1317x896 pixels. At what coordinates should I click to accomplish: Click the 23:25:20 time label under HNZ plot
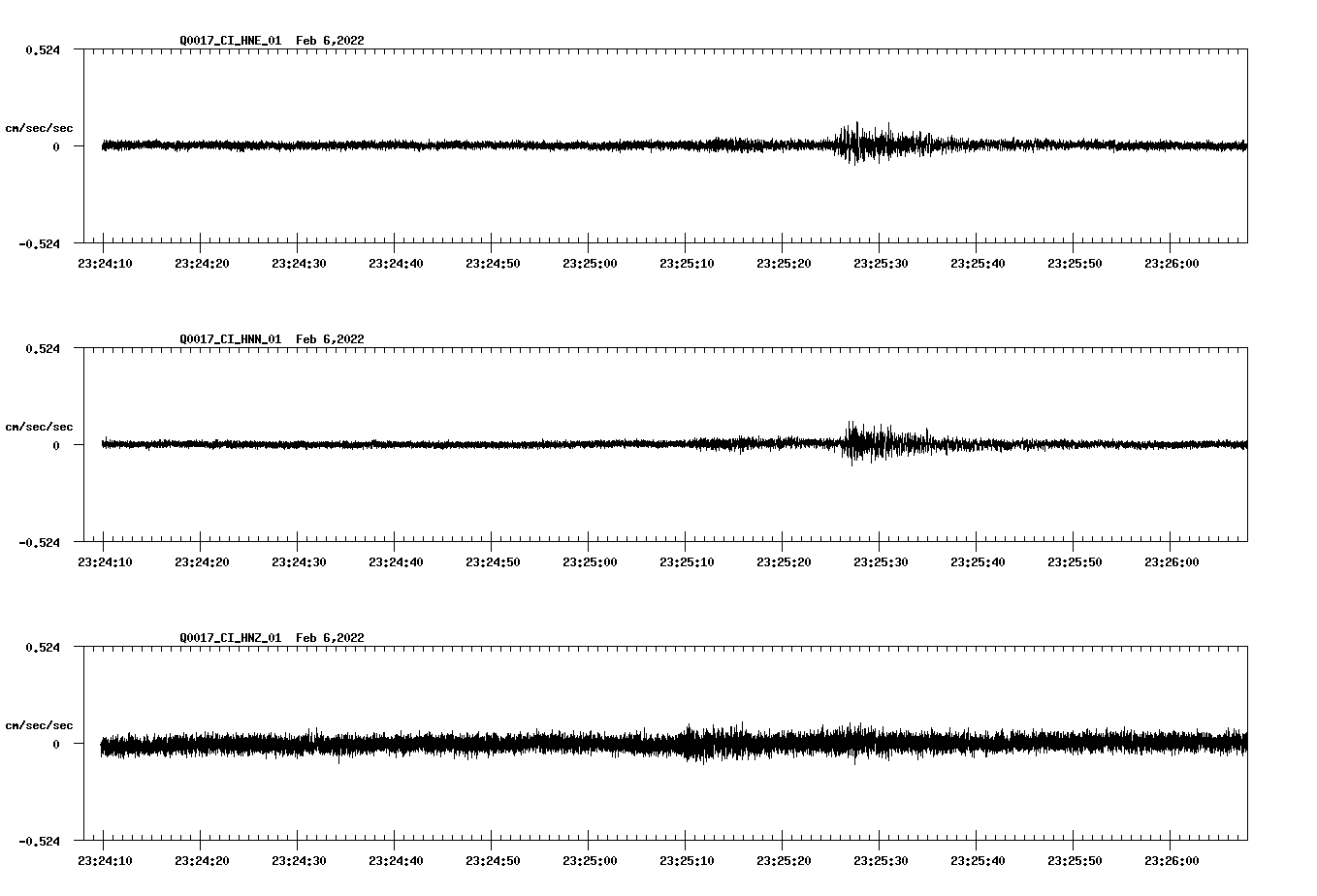784,861
